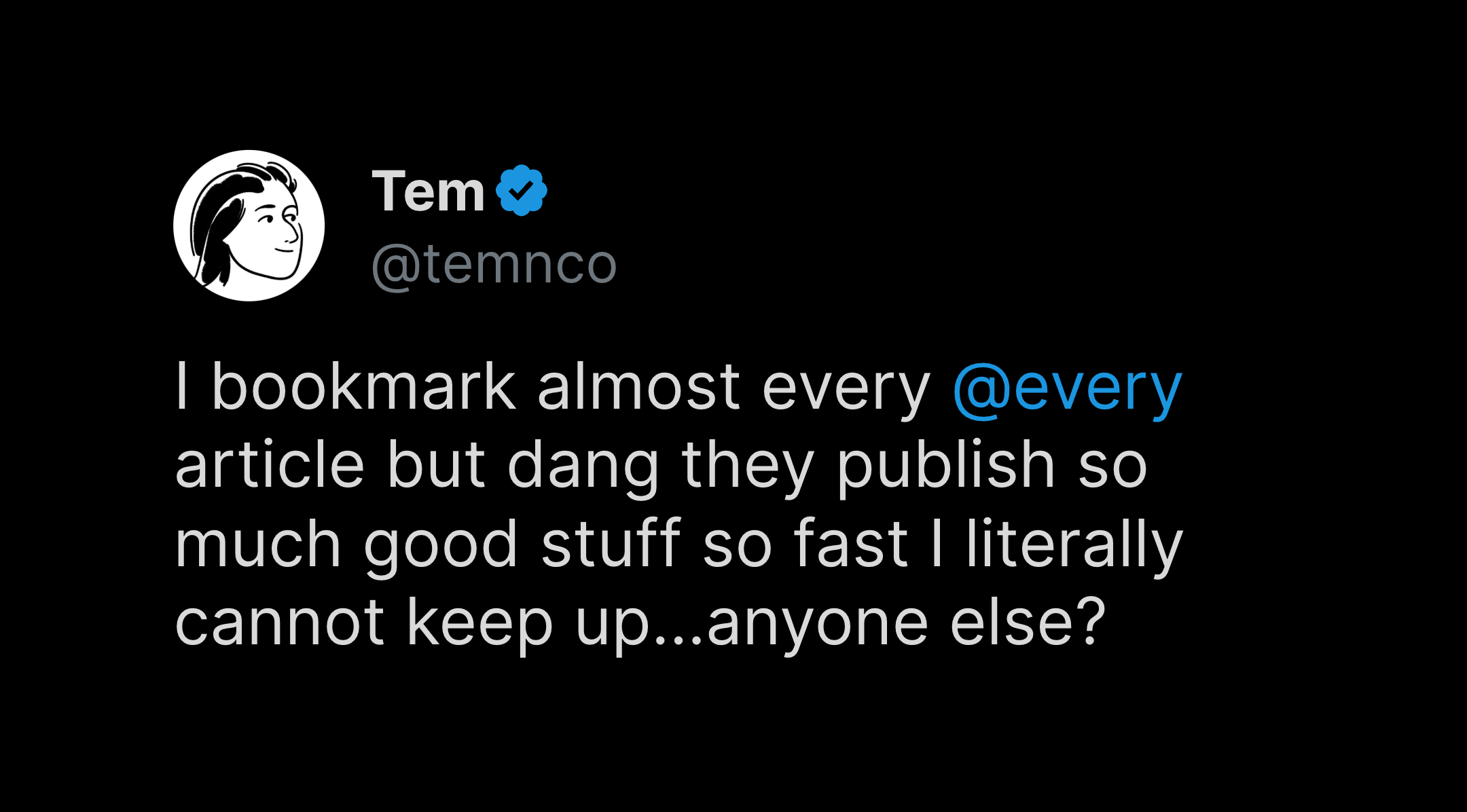Click the word "keep" in the tweet
This screenshot has width=1467, height=812.
pyautogui.click(x=479, y=625)
